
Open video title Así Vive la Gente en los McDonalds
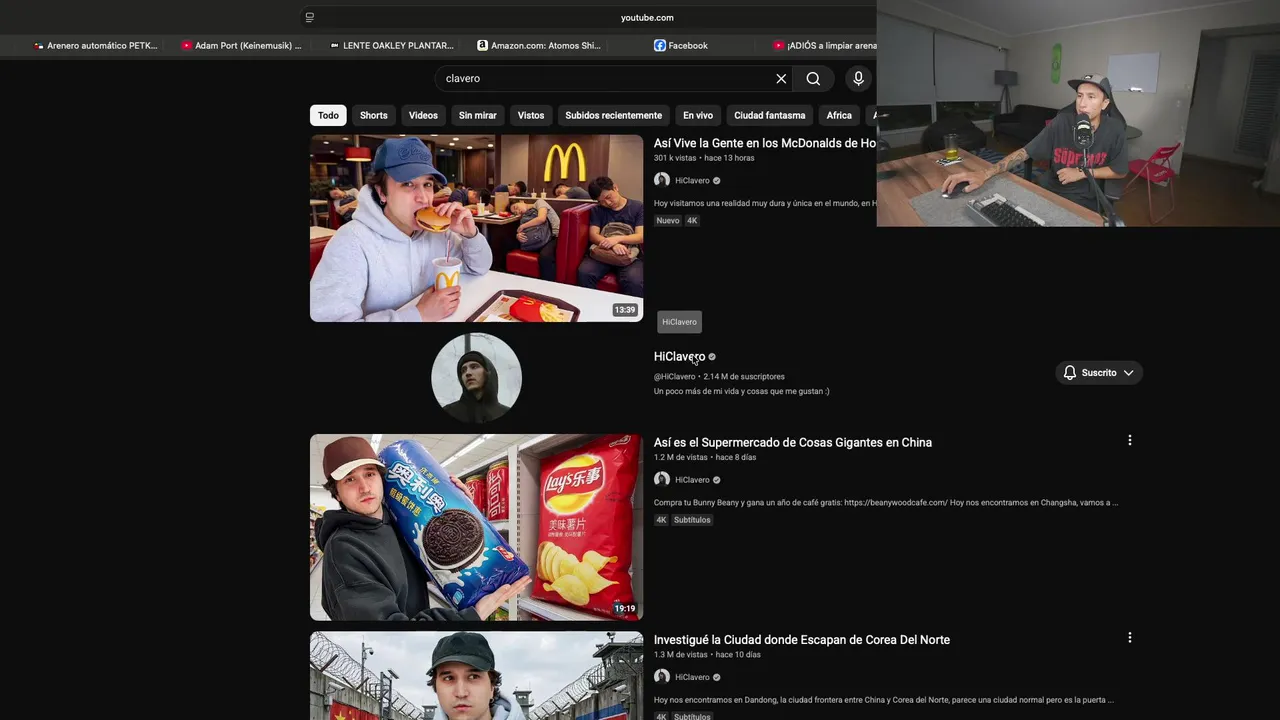tap(765, 143)
